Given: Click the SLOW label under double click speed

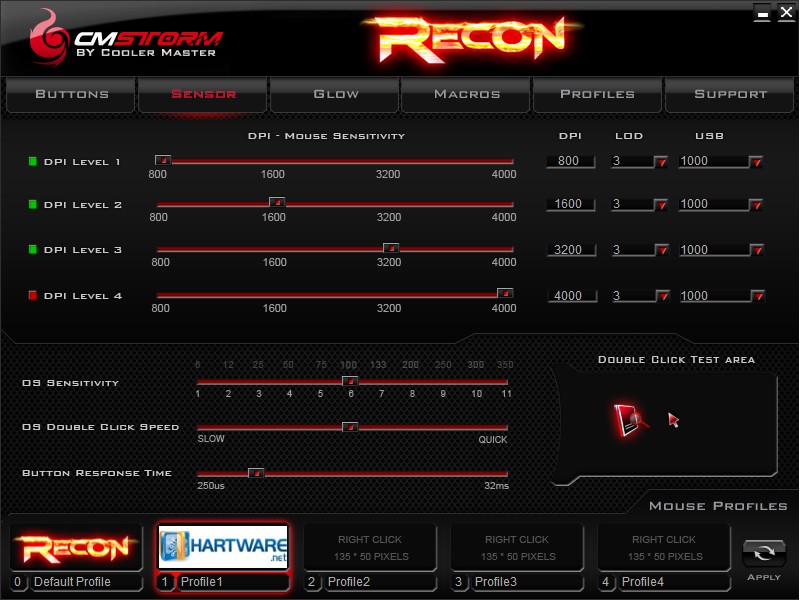Looking at the screenshot, I should coord(211,439).
